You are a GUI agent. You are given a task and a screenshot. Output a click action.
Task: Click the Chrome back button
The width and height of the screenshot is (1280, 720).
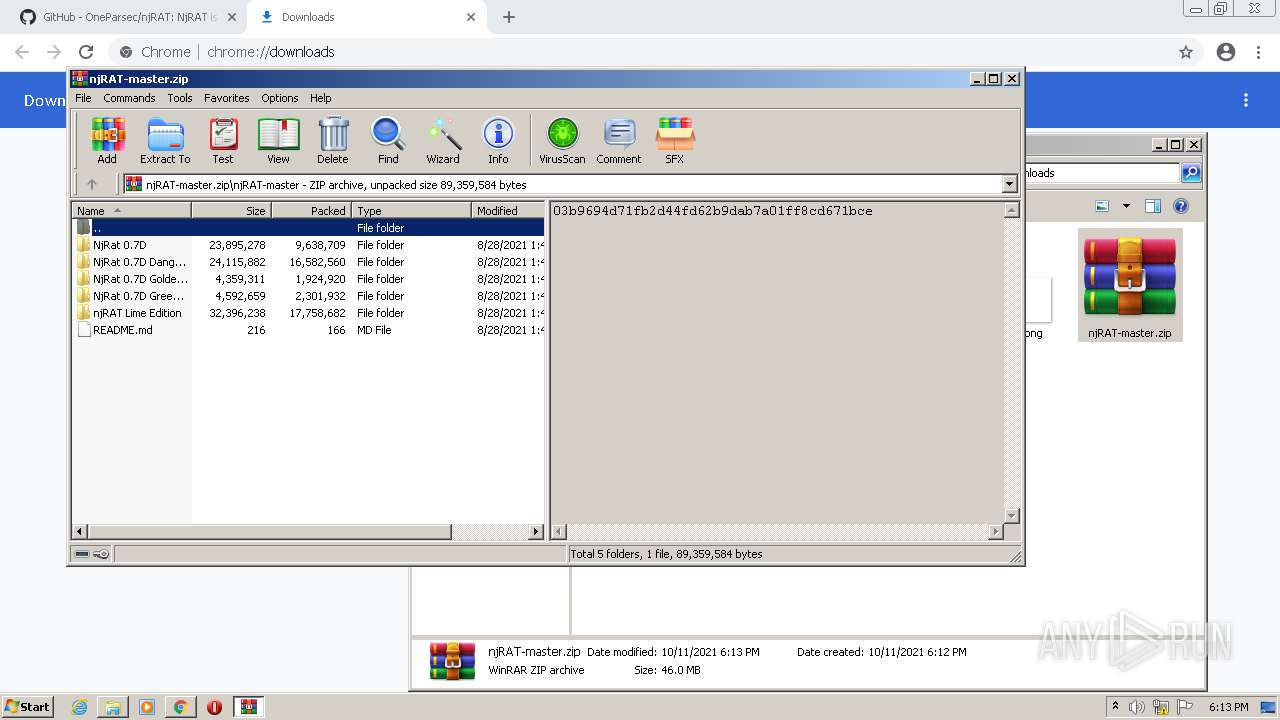click(22, 52)
